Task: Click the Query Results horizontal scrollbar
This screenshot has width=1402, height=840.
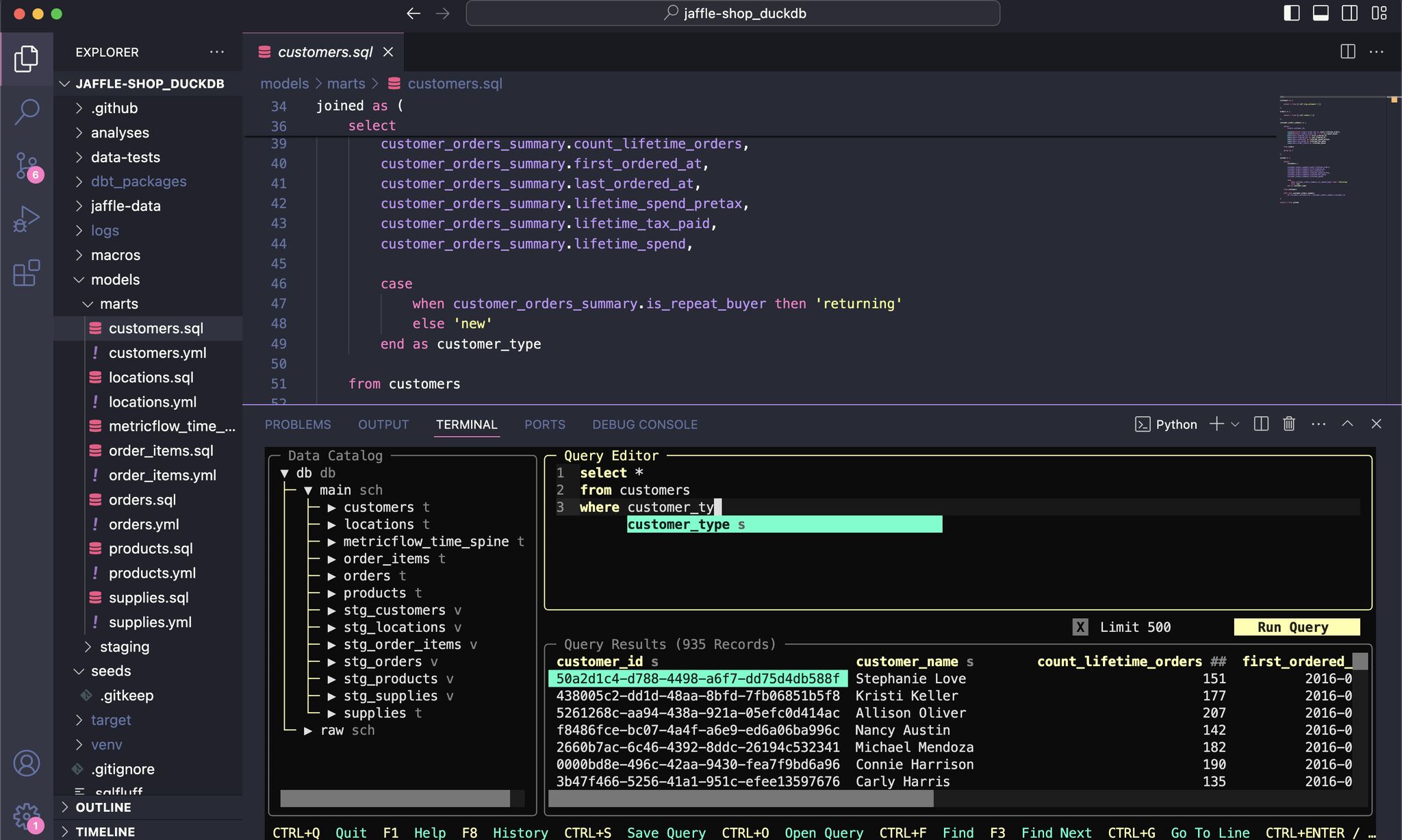Action: 741,799
